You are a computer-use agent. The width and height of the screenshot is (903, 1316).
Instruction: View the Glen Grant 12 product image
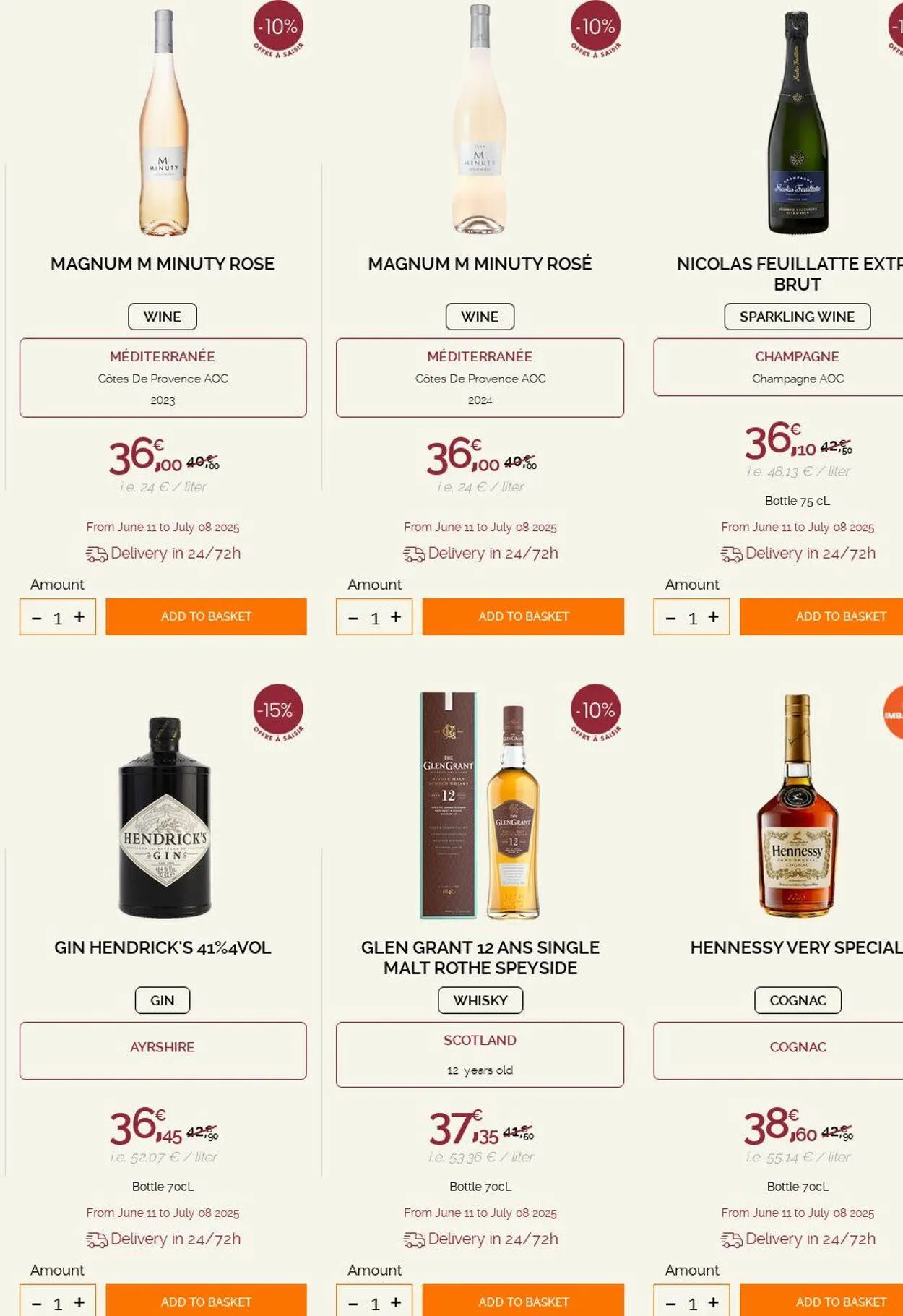click(x=480, y=805)
